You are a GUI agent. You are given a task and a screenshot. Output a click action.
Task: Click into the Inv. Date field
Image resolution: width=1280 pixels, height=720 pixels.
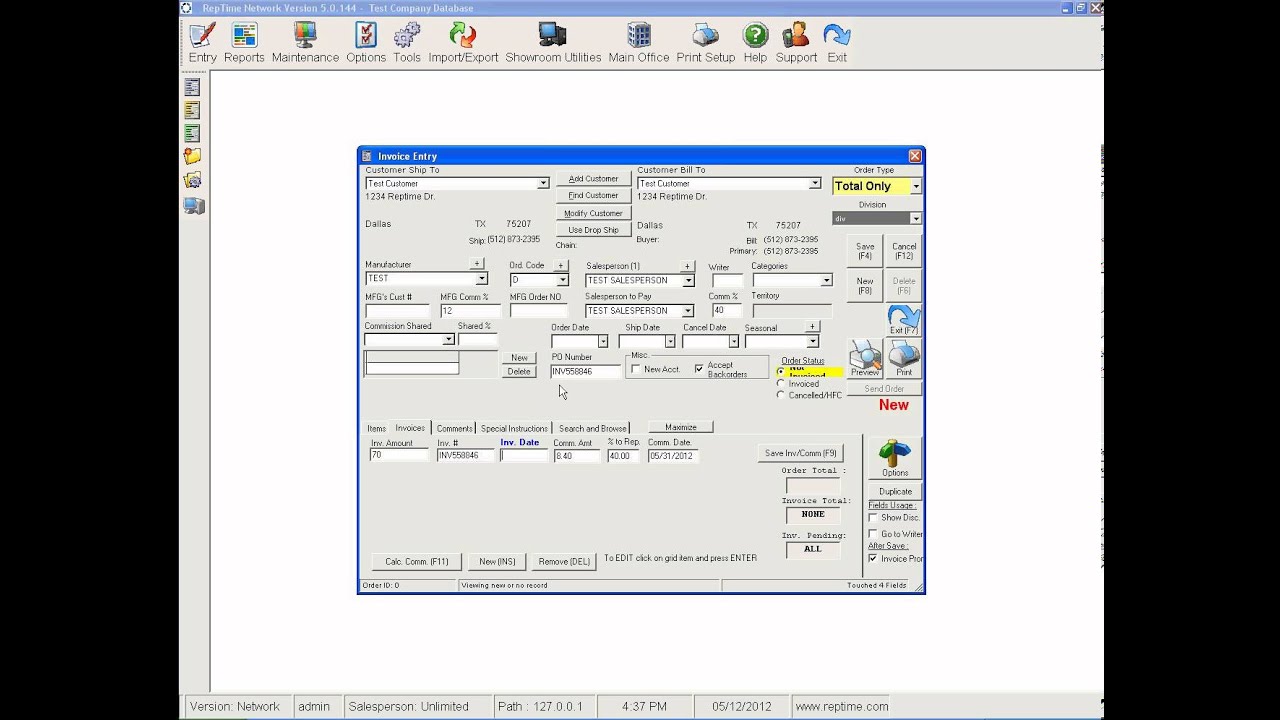(x=525, y=455)
